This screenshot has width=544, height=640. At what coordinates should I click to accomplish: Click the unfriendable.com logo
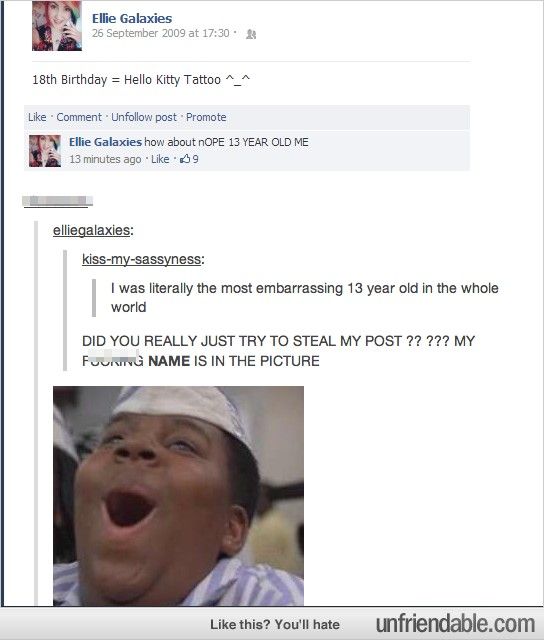tap(455, 624)
